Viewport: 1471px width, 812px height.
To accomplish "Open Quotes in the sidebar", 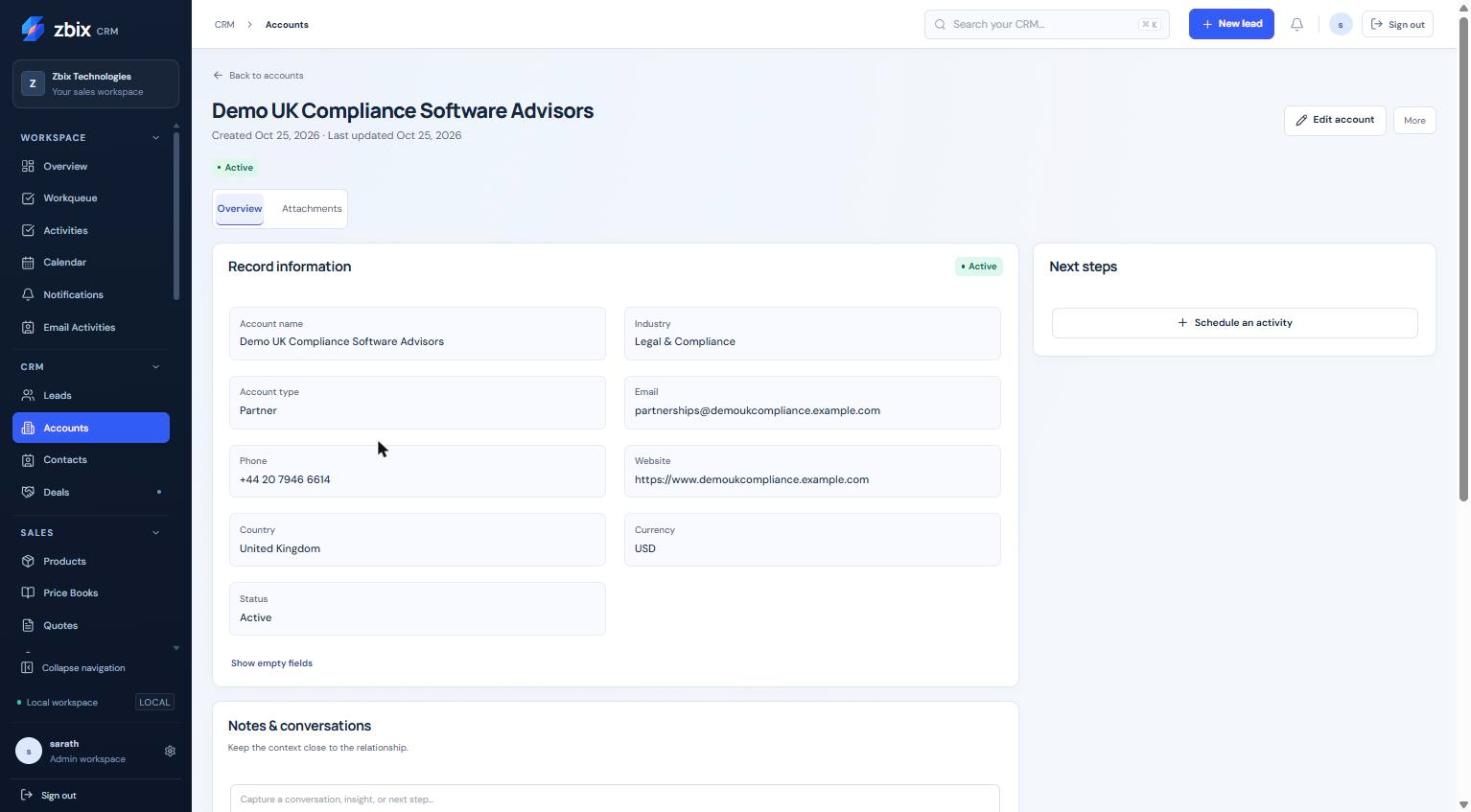I will click(x=91, y=625).
